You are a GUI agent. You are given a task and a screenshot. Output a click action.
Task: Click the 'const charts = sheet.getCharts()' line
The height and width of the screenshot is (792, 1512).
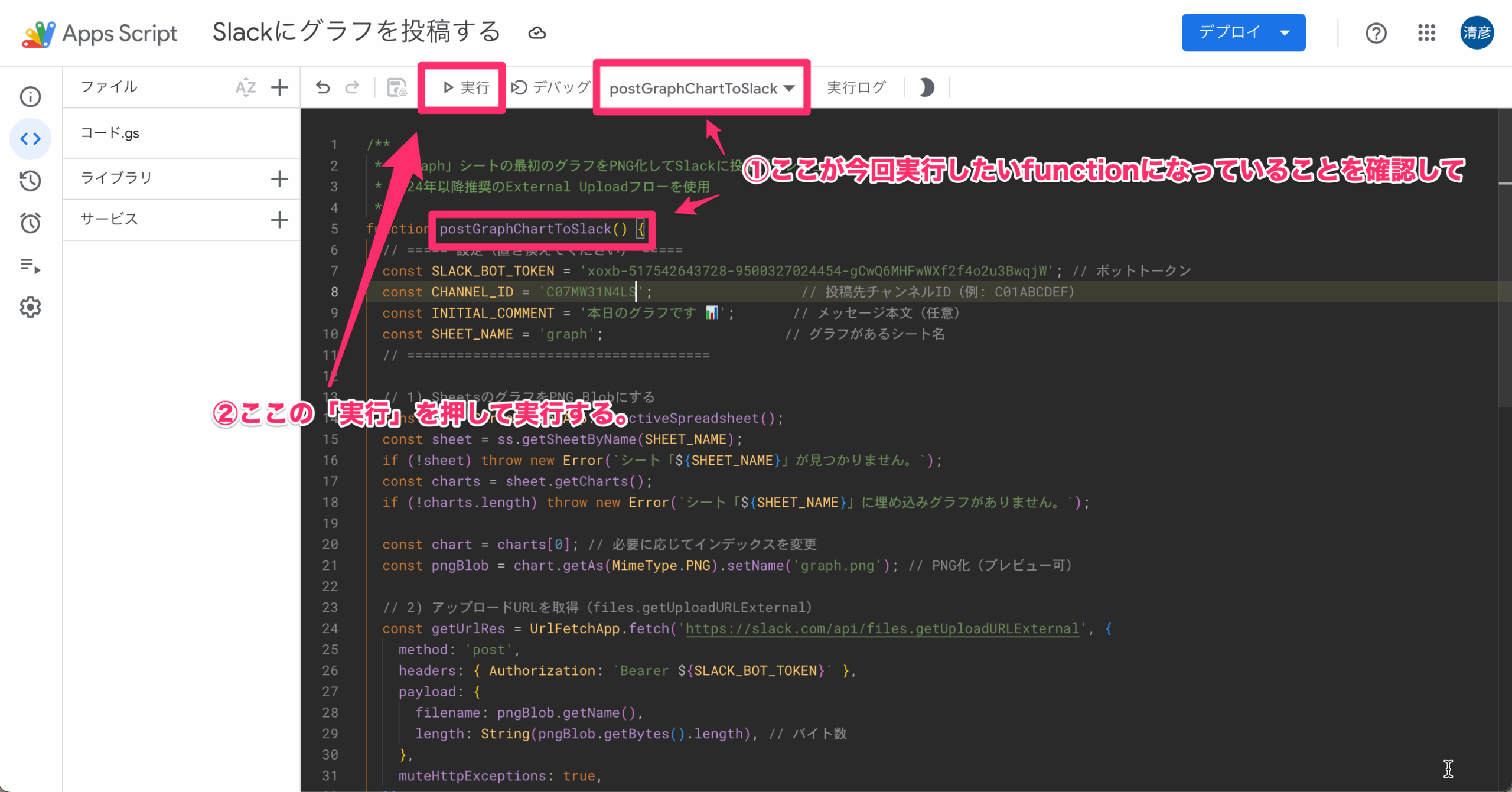517,481
